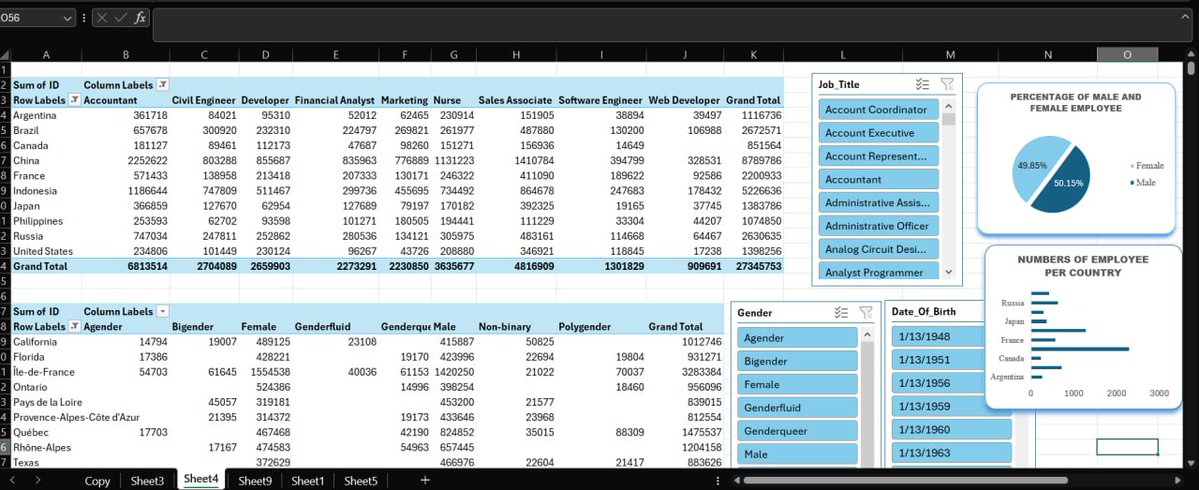Select 1/13/1948 in Date_Of_Birth slicer
Image resolution: width=1199 pixels, height=490 pixels.
pos(937,337)
